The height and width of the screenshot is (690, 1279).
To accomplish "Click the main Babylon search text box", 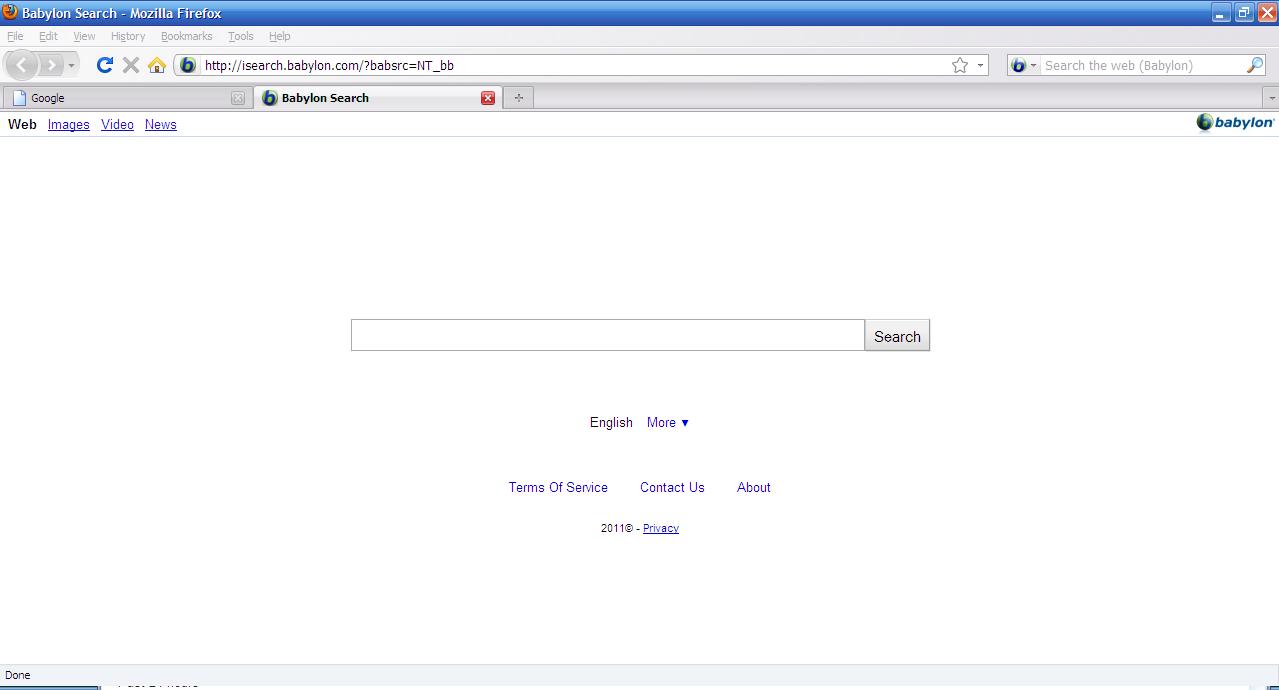I will [607, 336].
